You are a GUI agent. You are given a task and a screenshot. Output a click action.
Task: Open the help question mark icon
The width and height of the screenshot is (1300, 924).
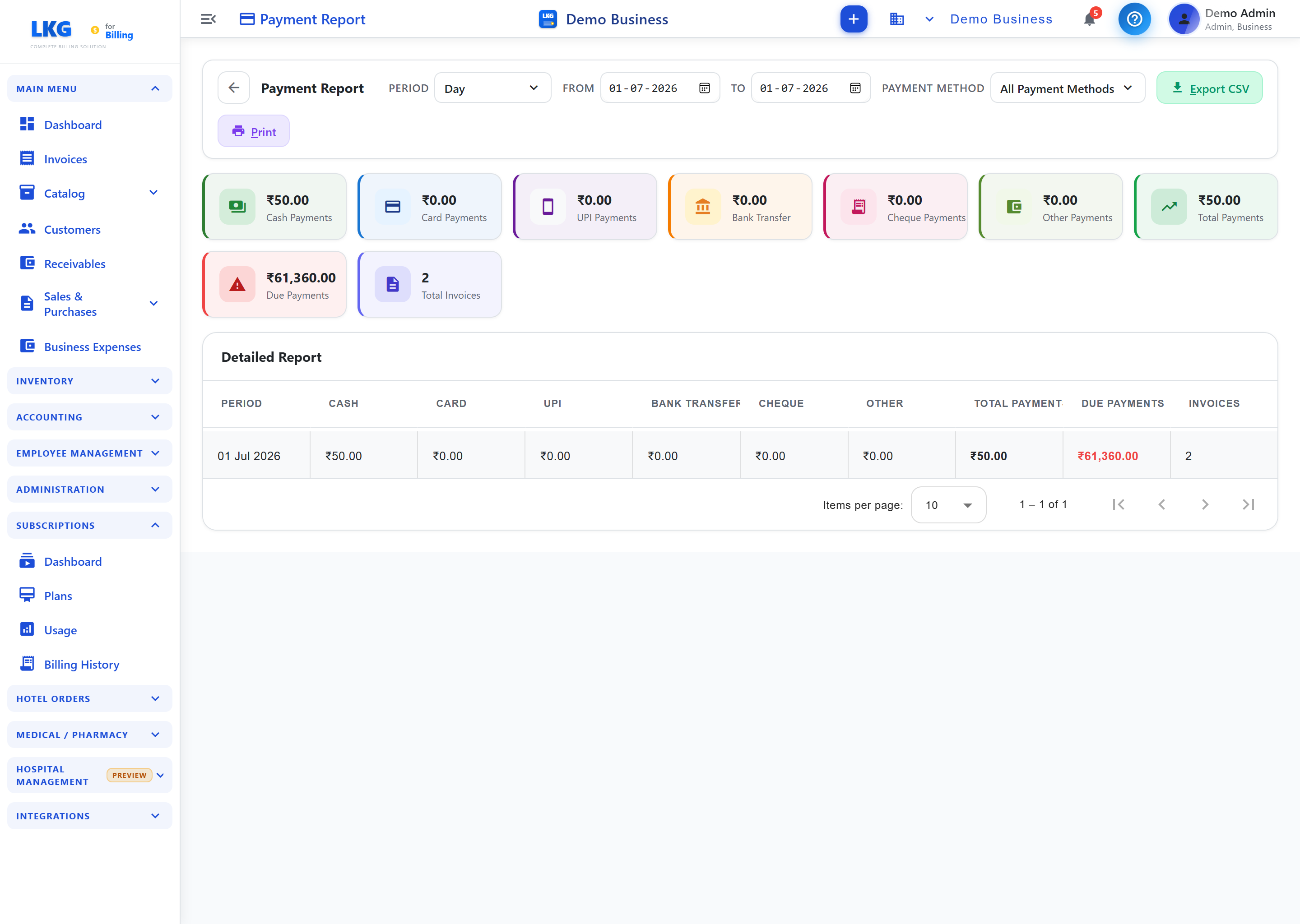tap(1134, 19)
